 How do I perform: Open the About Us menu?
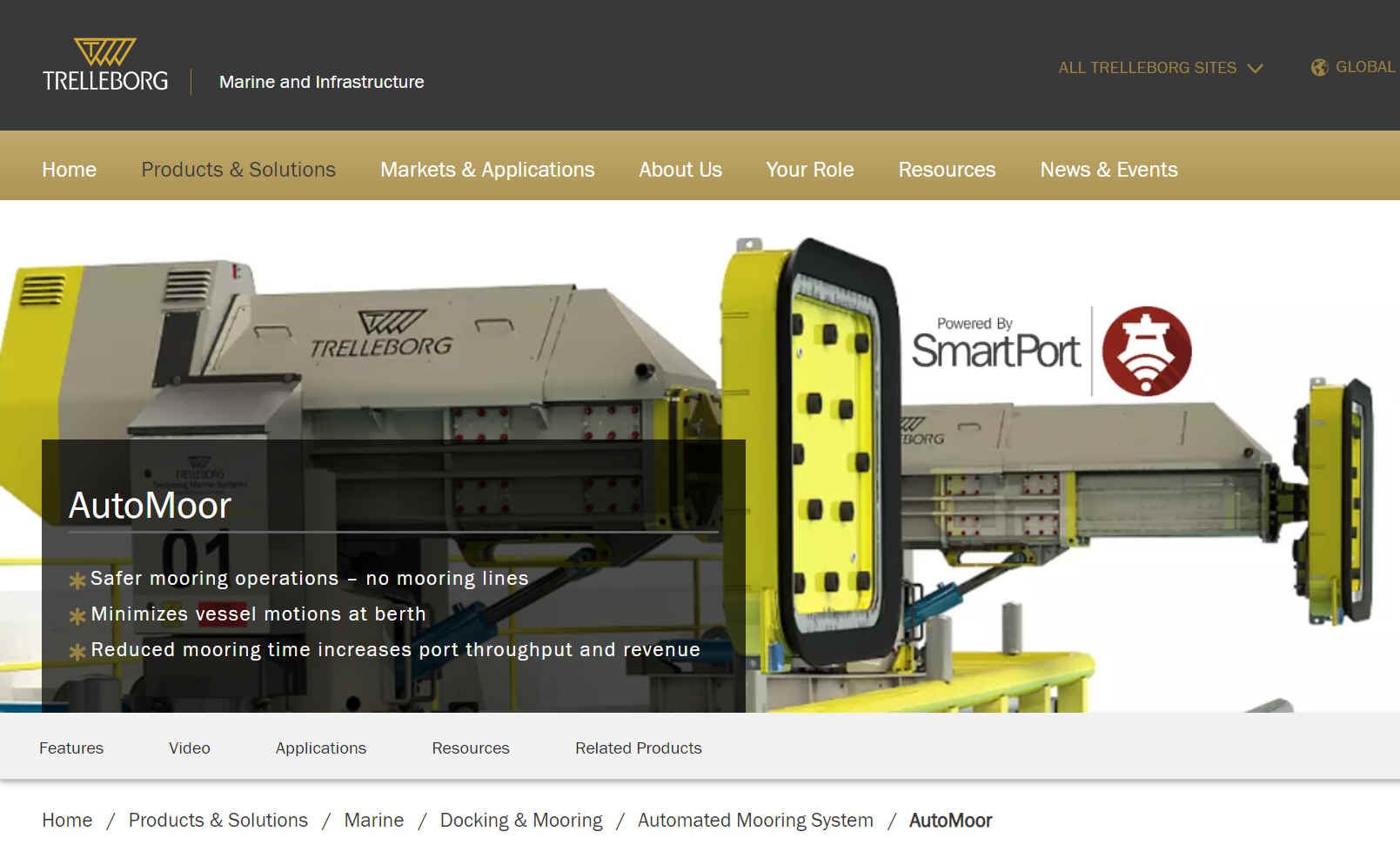pos(680,170)
